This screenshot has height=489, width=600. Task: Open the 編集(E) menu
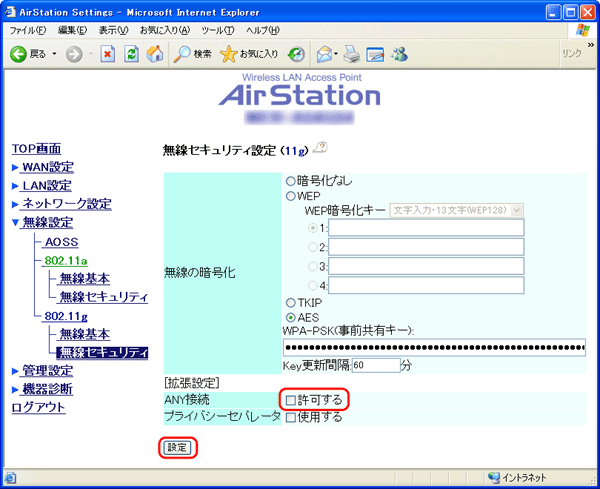pyautogui.click(x=72, y=30)
